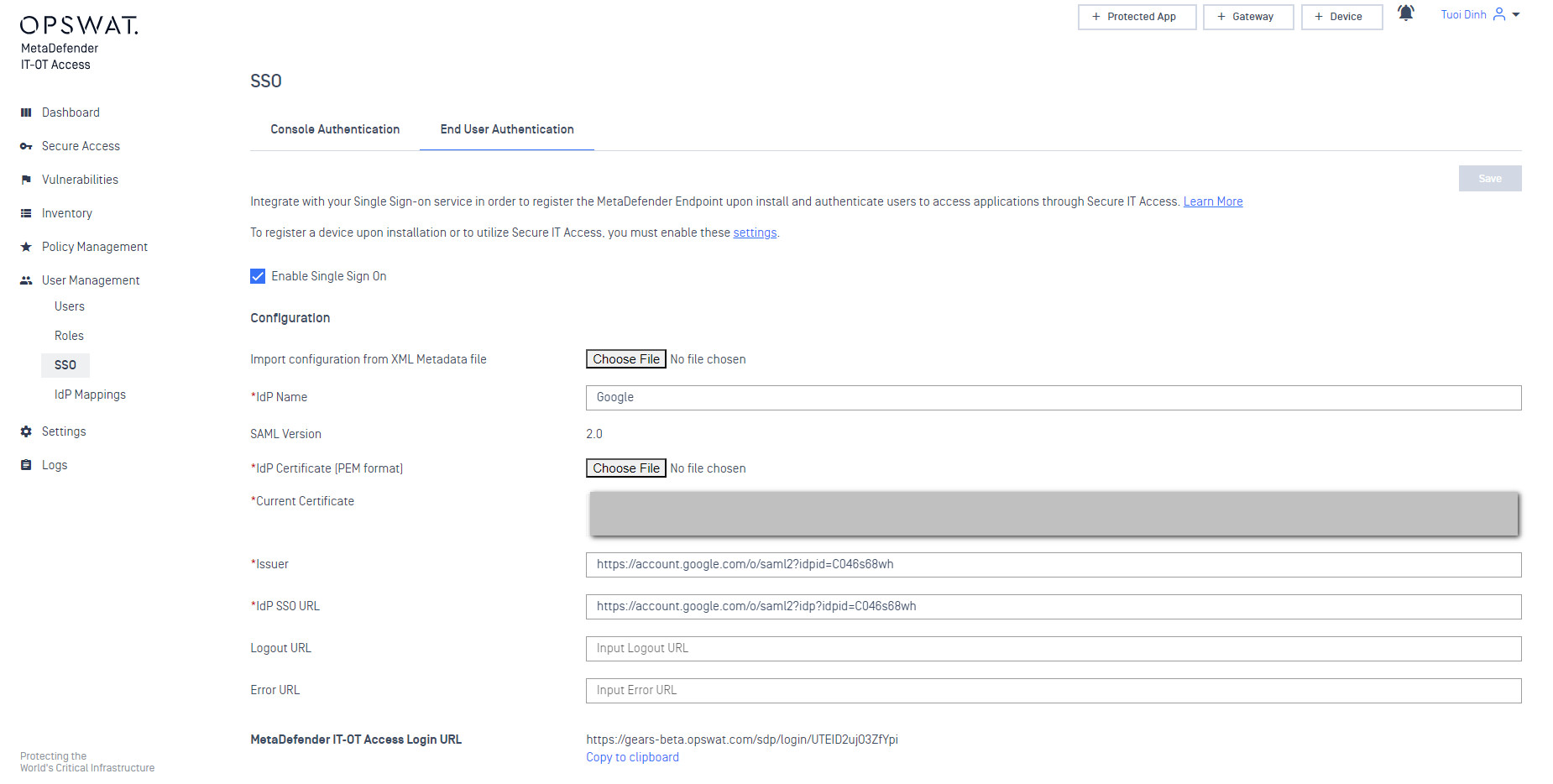Select End User Authentication tab
Image resolution: width=1553 pixels, height=784 pixels.
pyautogui.click(x=507, y=129)
